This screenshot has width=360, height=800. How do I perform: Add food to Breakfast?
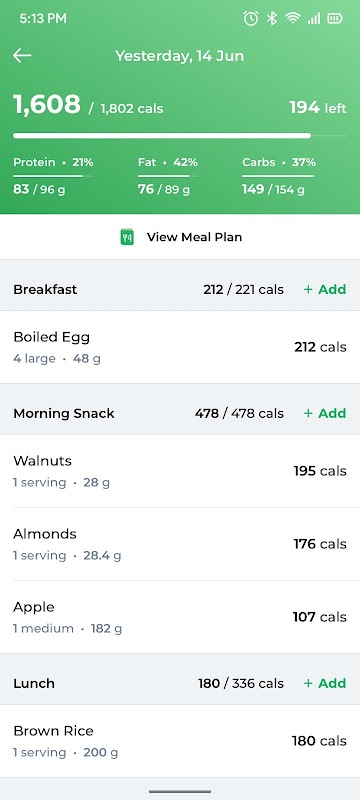(325, 289)
